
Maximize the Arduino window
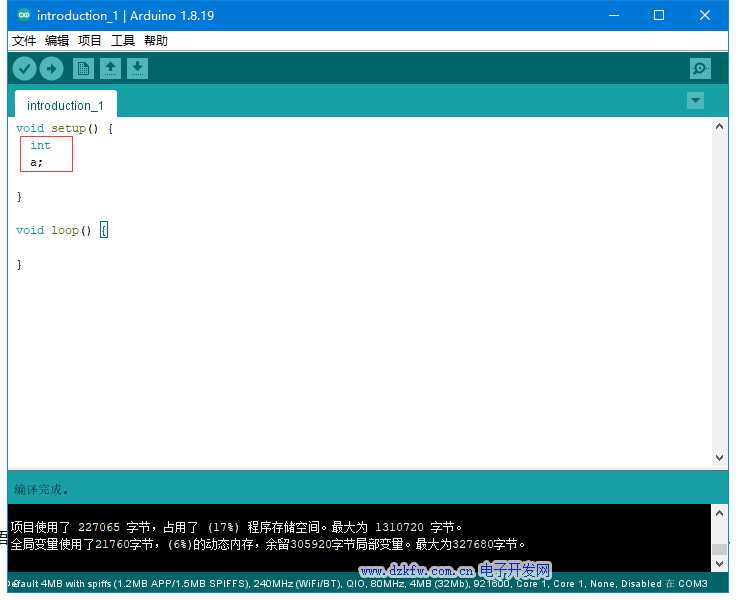[x=659, y=16]
